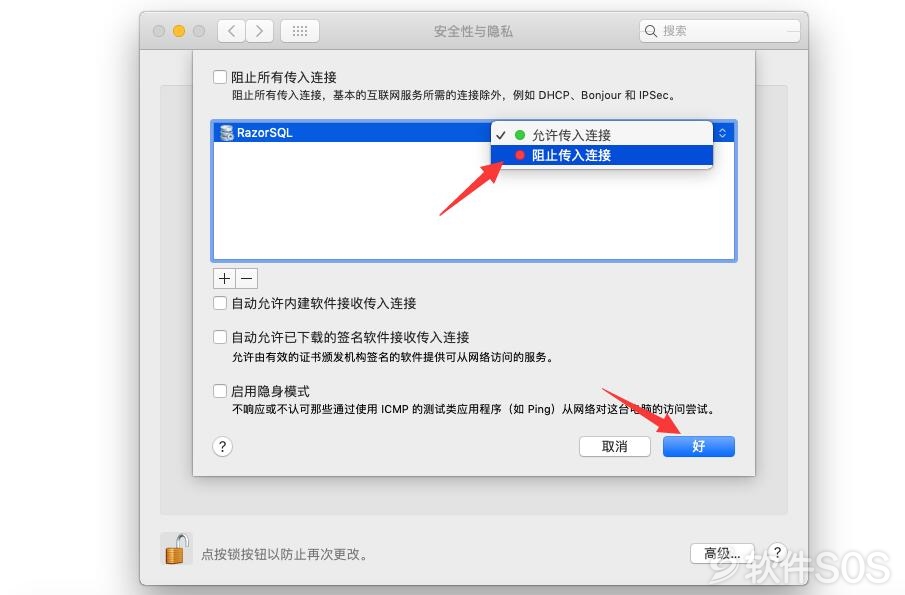The image size is (905, 595).
Task: Confirm with the 好 button
Action: pos(698,446)
